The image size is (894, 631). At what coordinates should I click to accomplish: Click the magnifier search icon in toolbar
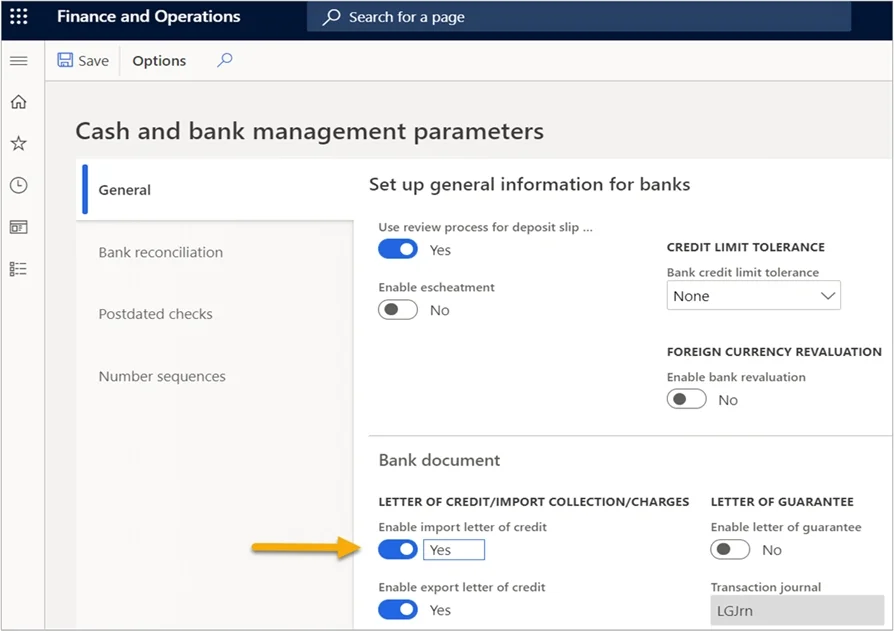(225, 60)
